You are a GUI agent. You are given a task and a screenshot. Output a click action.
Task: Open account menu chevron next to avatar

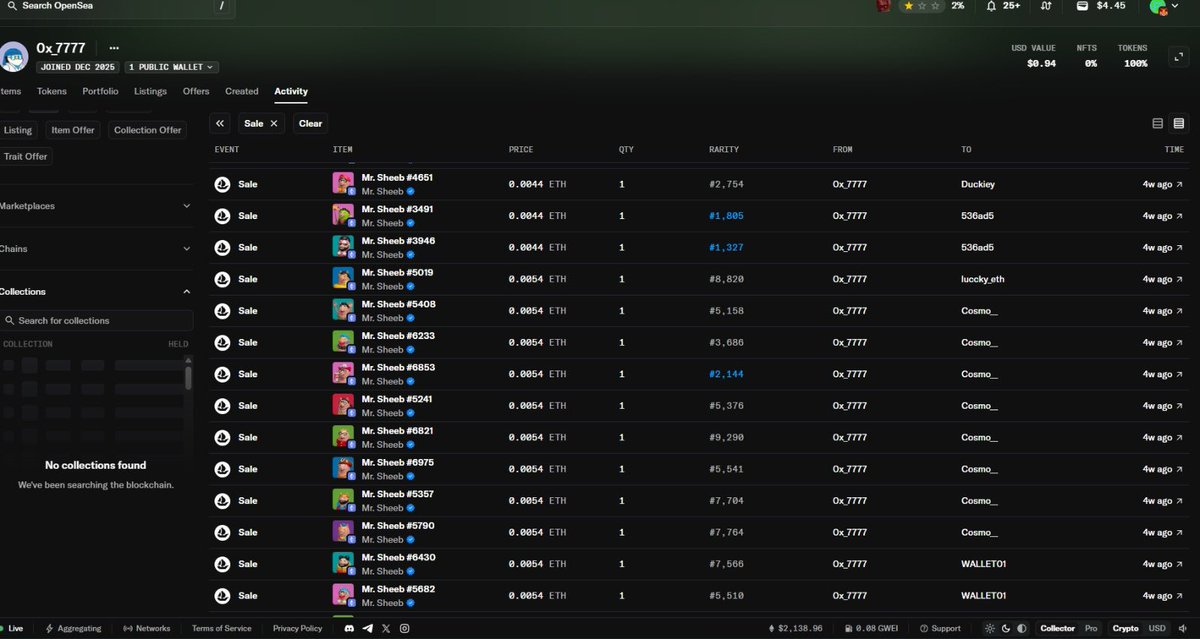tap(1174, 6)
